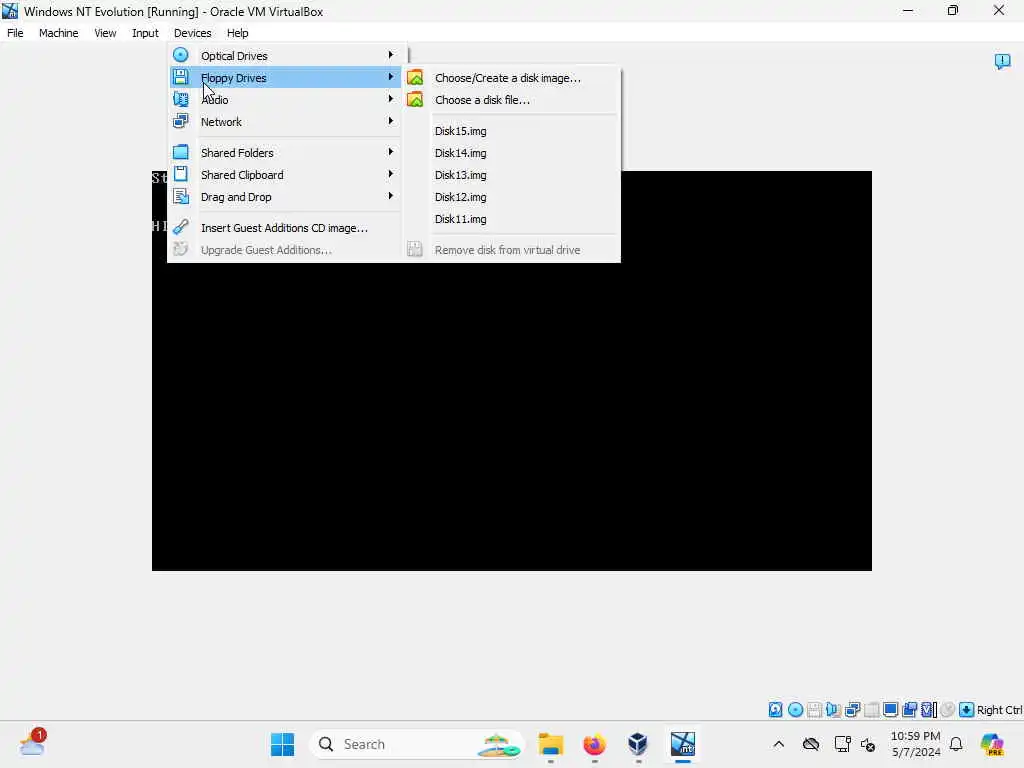The image size is (1024, 768).
Task: Expand the Optical Drives submenu arrow
Action: pyautogui.click(x=391, y=55)
